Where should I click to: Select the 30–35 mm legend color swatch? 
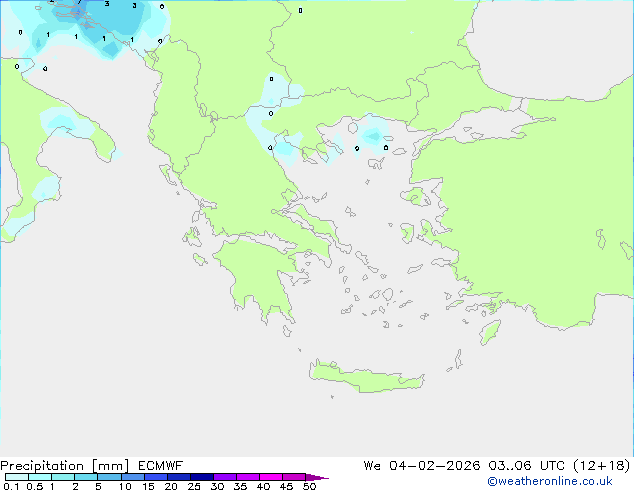pos(224,477)
